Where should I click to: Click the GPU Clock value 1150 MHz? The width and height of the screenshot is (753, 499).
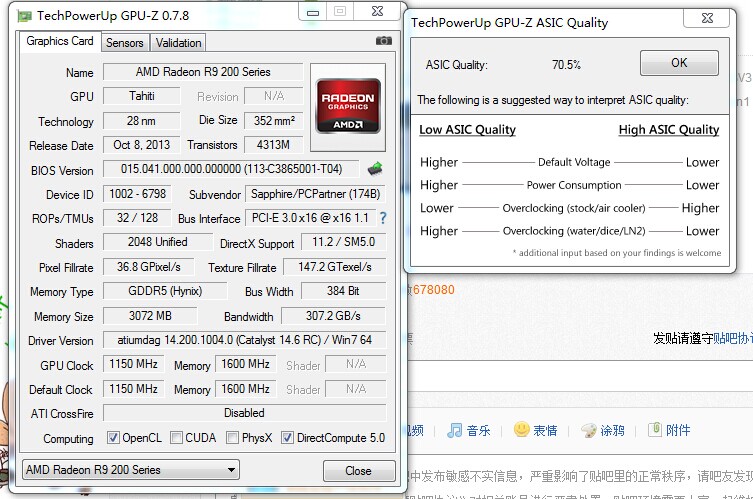pyautogui.click(x=134, y=364)
